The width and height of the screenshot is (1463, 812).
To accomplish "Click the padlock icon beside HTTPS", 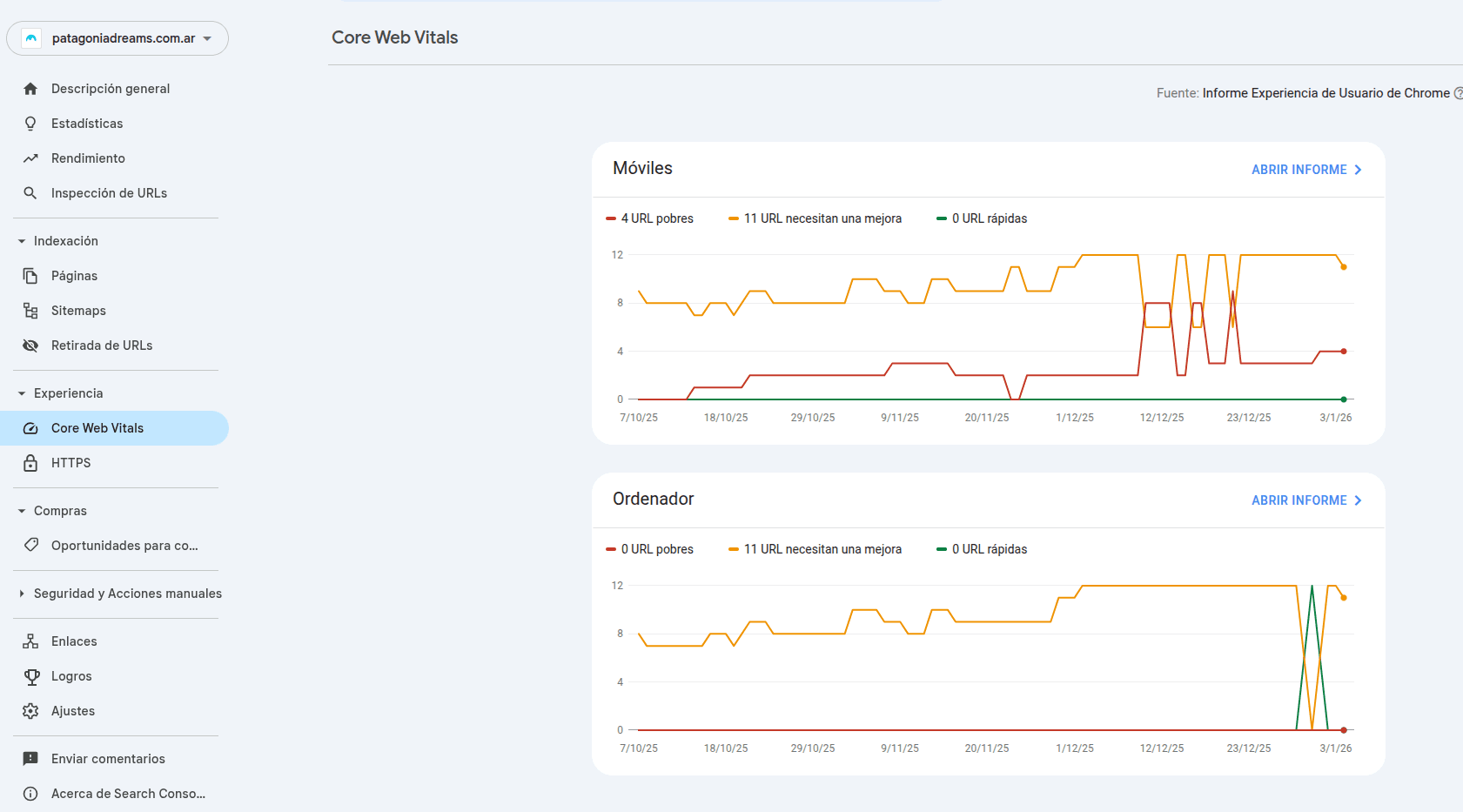I will 30,463.
